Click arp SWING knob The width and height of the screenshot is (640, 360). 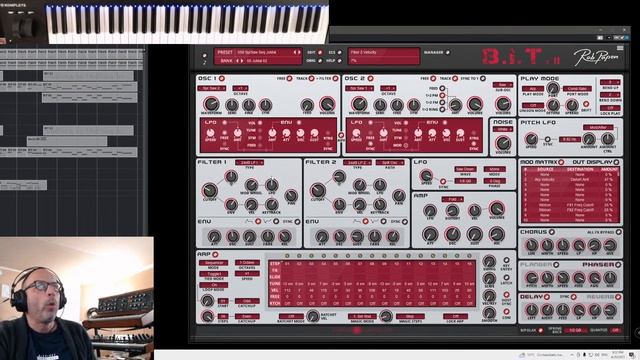tap(489, 261)
